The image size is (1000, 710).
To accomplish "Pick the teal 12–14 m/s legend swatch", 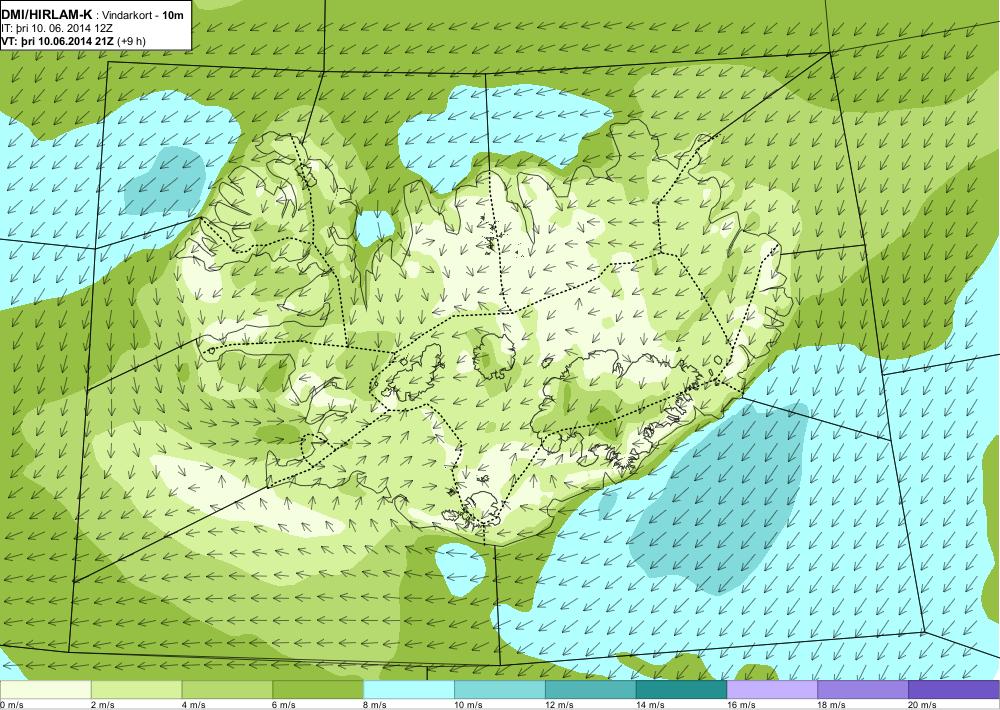I will (x=591, y=690).
